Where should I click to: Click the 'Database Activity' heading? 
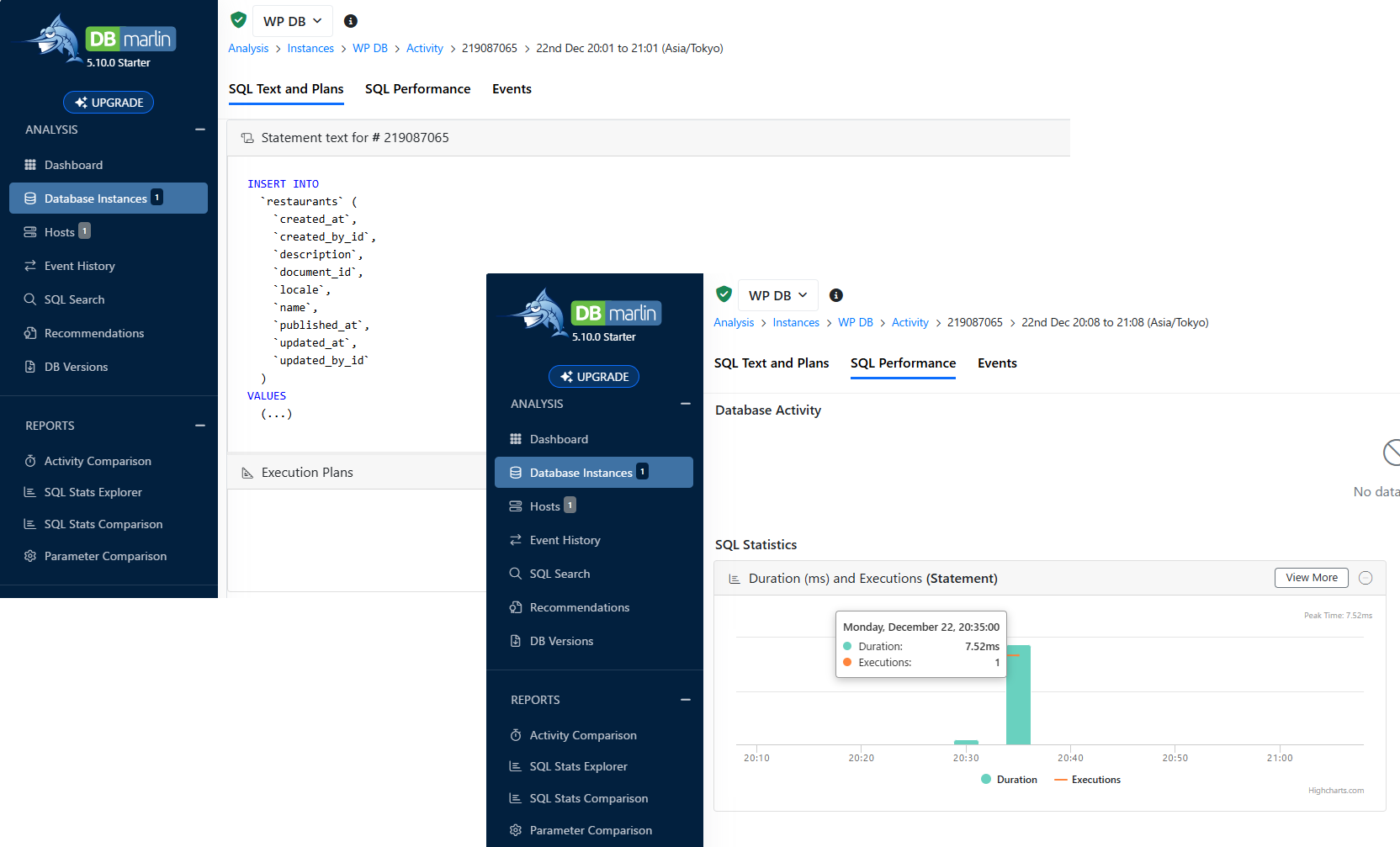tap(768, 410)
